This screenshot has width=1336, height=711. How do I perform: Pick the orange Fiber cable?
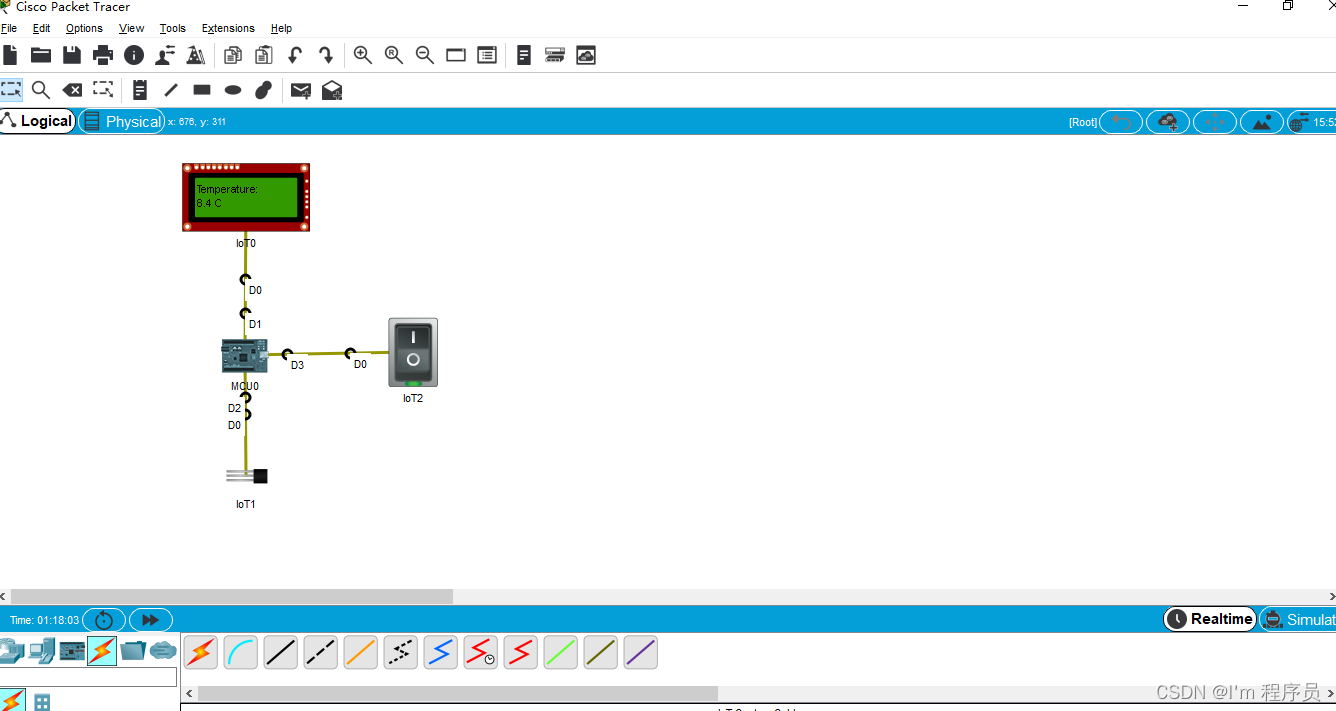(361, 653)
